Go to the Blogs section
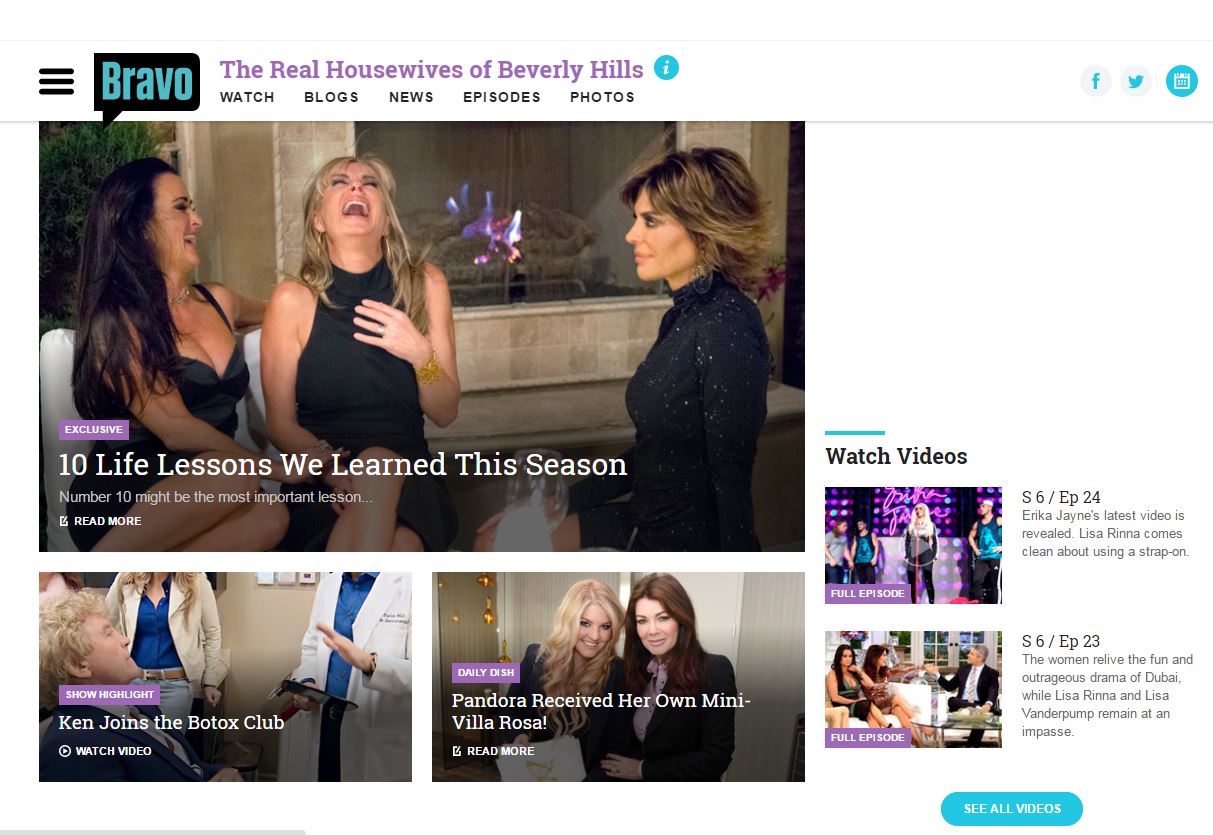This screenshot has height=835, width=1213. [x=331, y=97]
